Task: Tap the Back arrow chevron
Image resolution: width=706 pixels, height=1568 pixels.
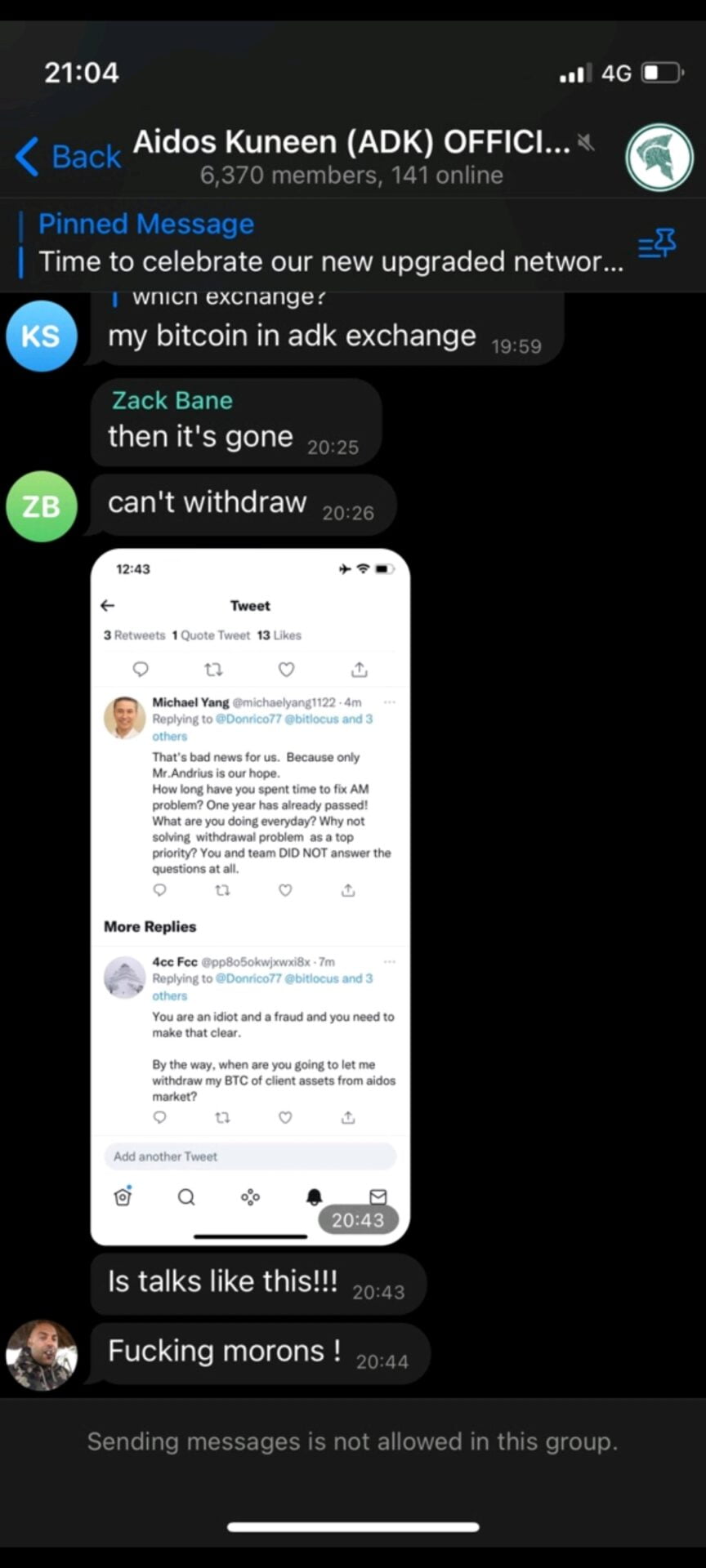Action: coord(27,156)
